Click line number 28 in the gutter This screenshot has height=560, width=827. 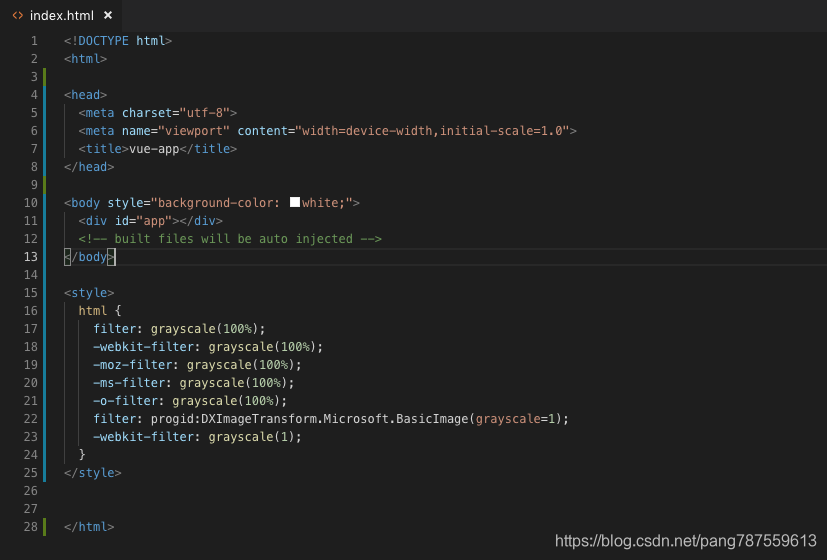31,527
